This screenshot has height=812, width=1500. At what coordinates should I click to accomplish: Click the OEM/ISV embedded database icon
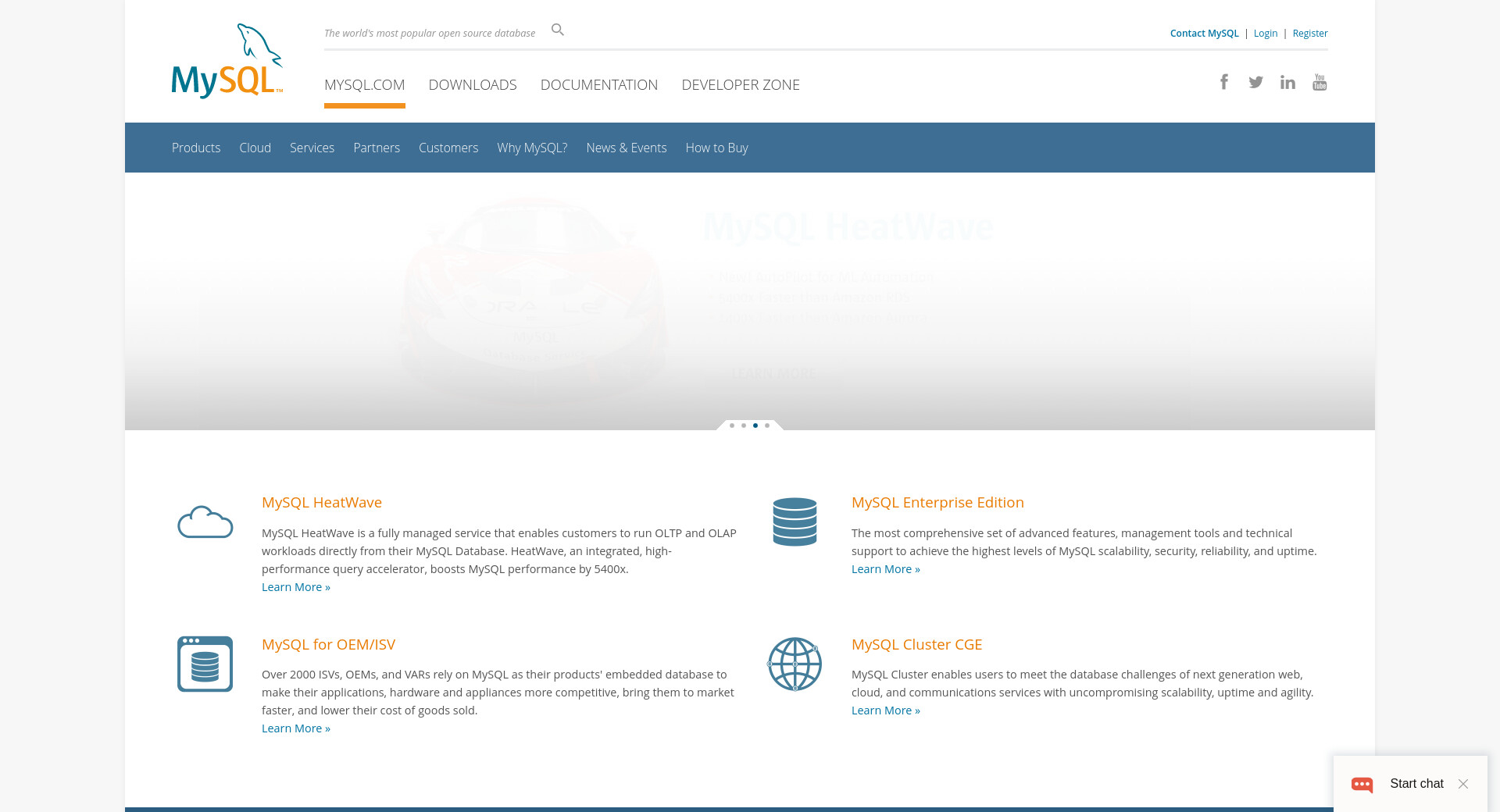tap(205, 664)
